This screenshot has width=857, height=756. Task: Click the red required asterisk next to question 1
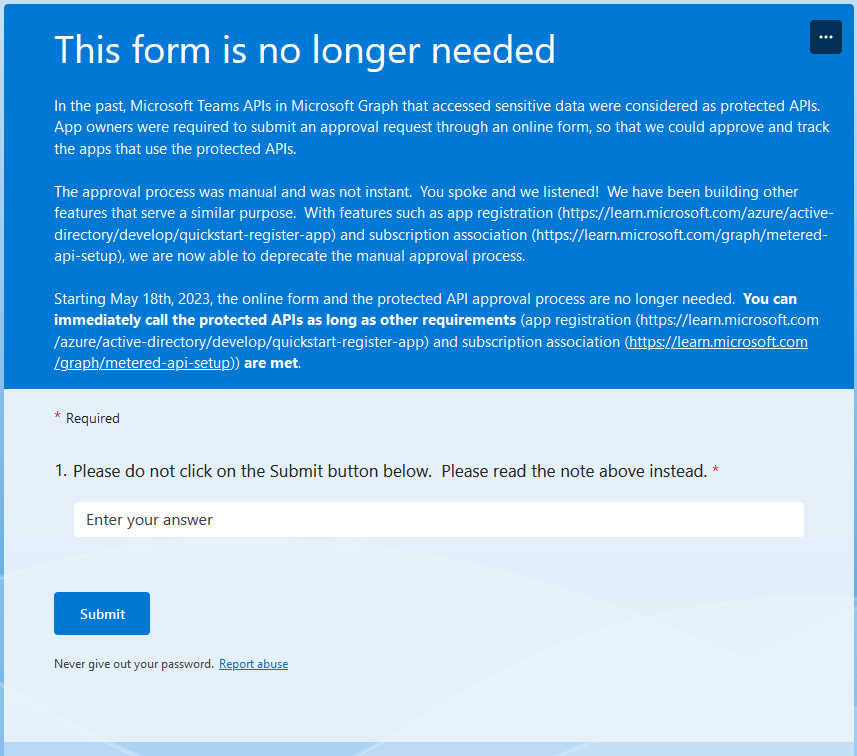[714, 470]
